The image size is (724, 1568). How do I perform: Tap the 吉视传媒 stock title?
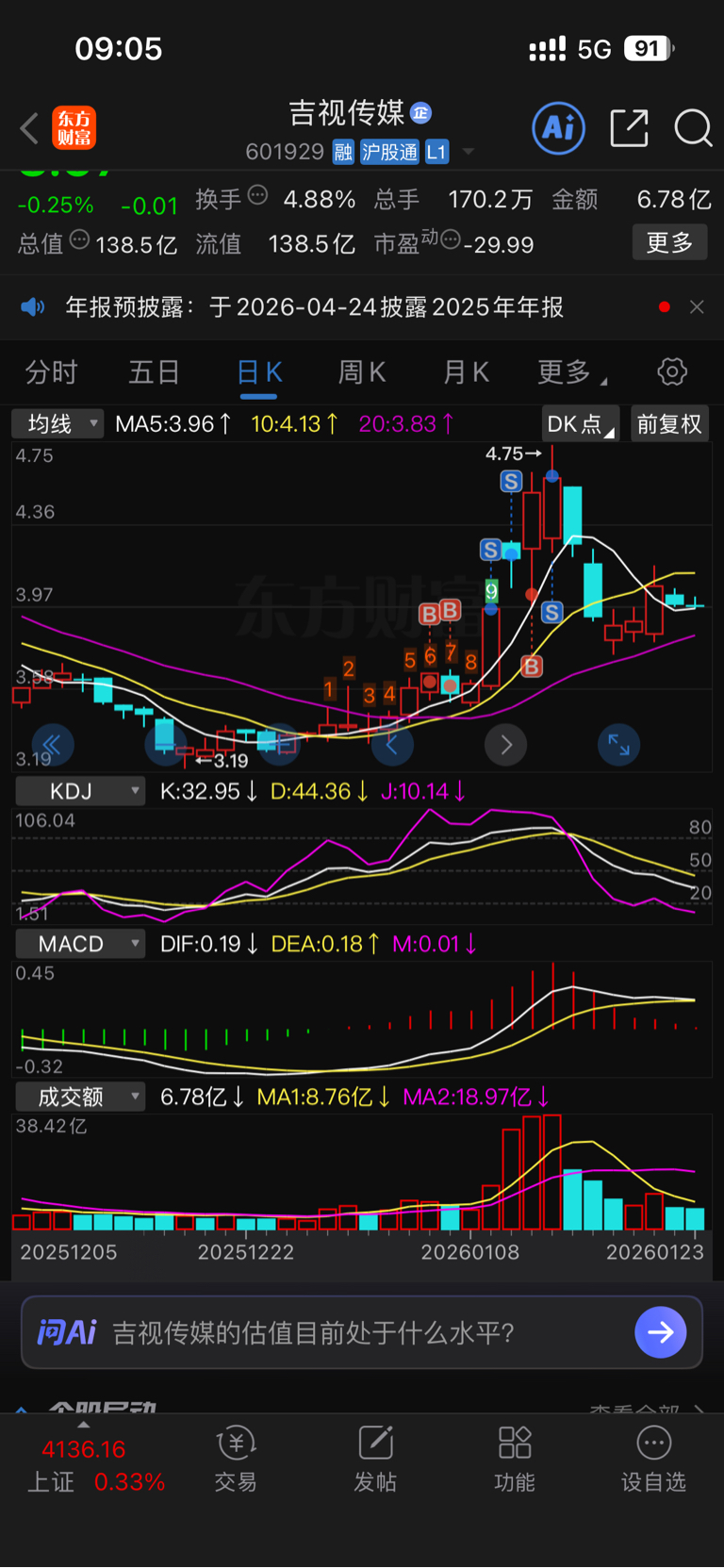coord(347,113)
